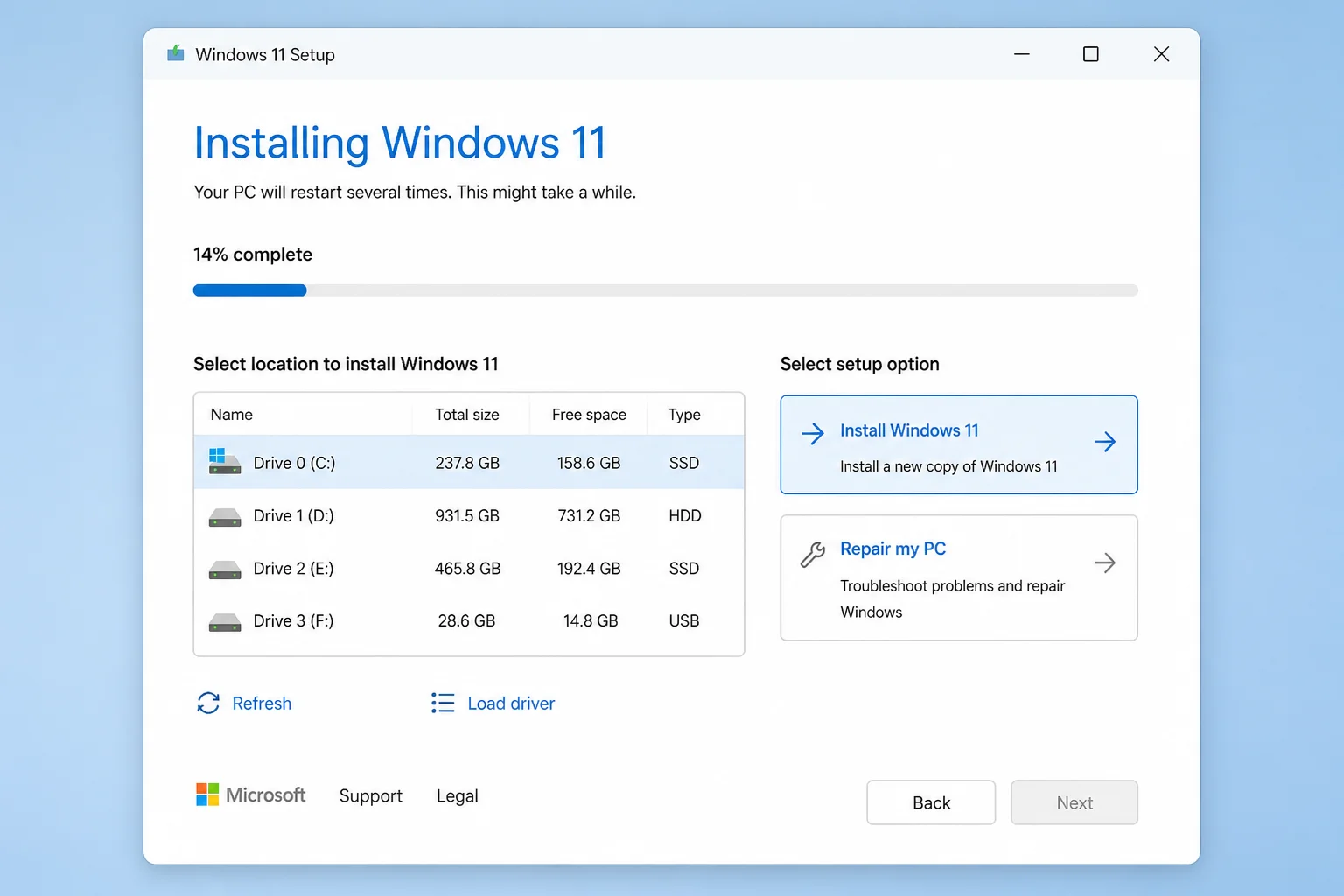
Task: Click the USB type cell
Action: [x=684, y=620]
